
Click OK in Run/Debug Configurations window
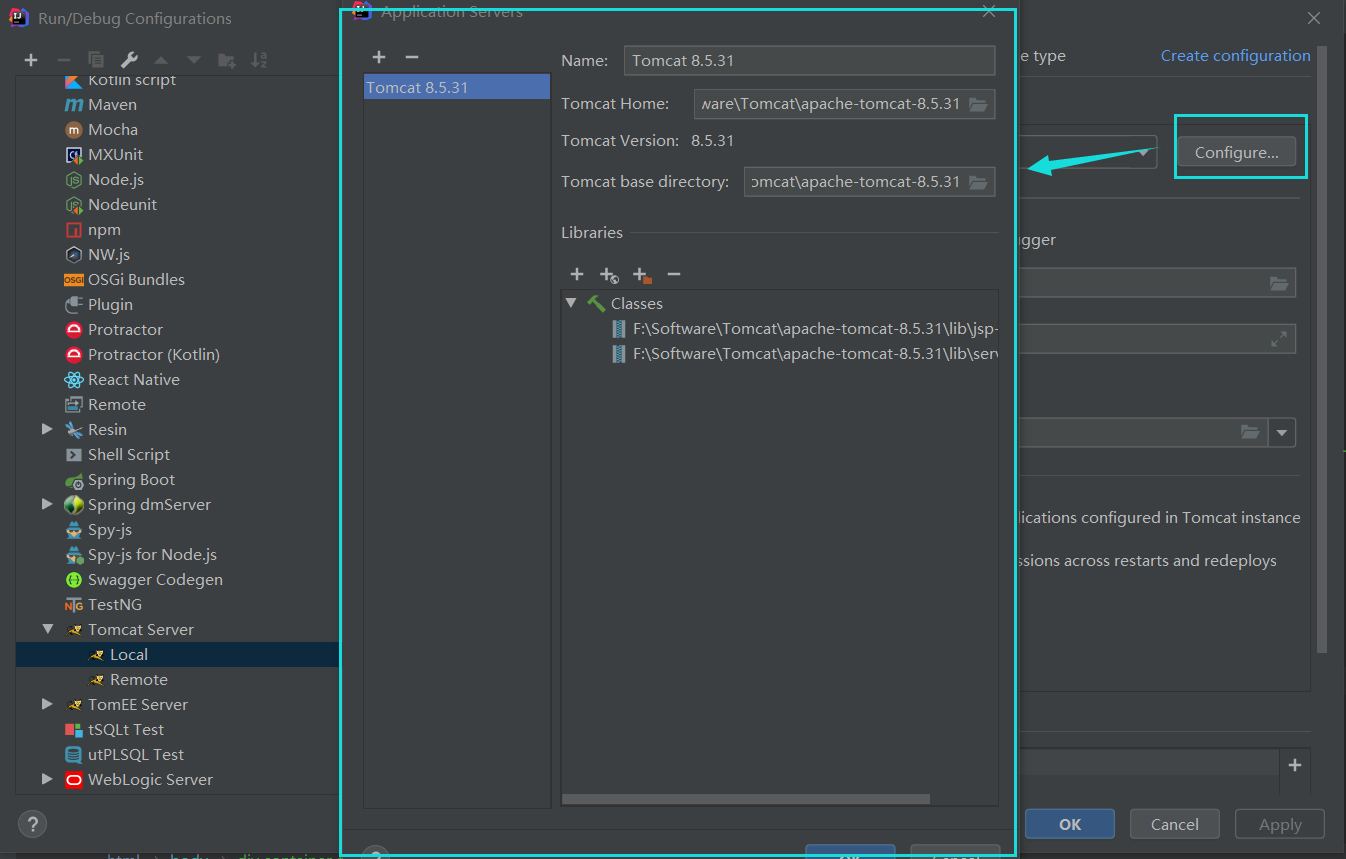click(1070, 824)
